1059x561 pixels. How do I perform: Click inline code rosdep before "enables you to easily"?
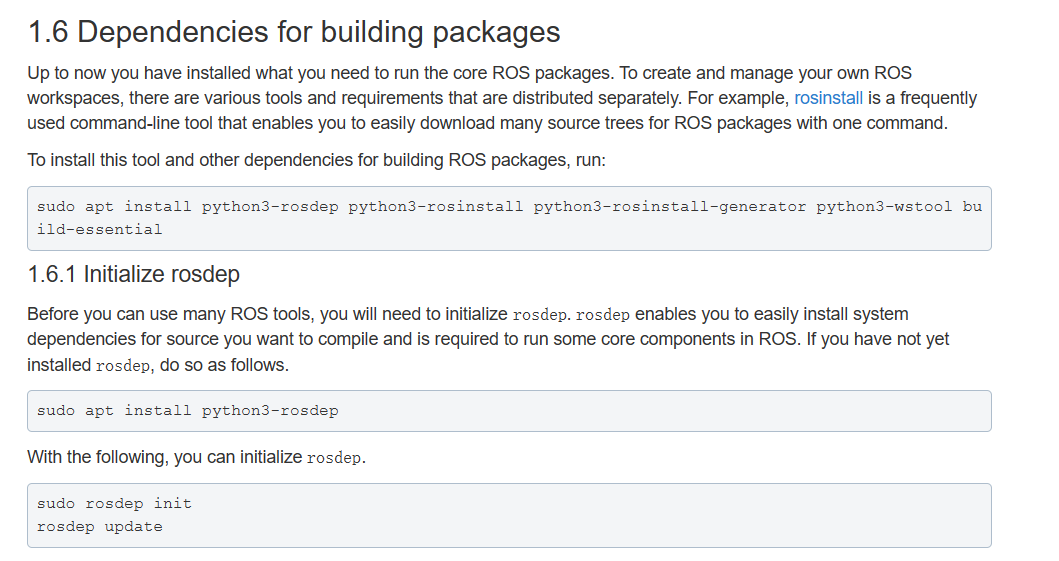[x=603, y=315]
